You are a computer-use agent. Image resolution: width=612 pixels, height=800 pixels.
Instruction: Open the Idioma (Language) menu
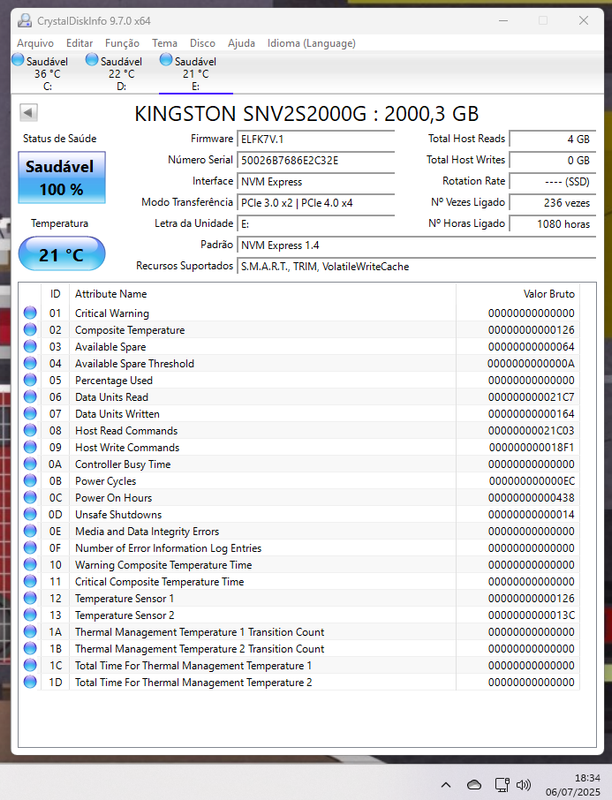tap(312, 43)
